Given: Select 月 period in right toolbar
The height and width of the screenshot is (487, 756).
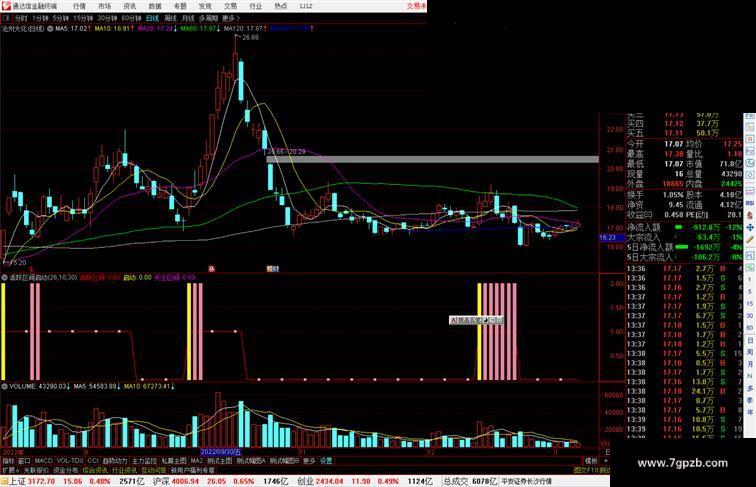Looking at the screenshot, I should (750, 364).
